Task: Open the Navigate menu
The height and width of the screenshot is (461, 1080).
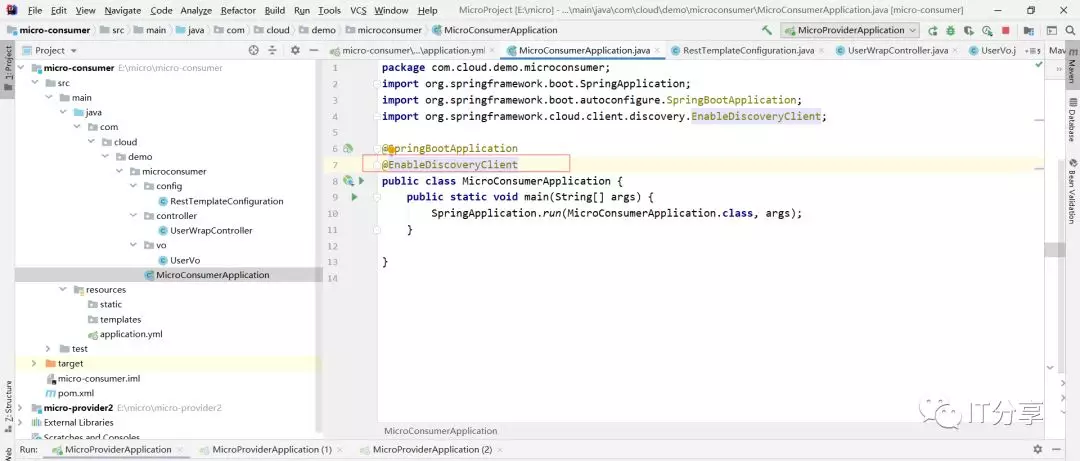Action: tap(123, 10)
